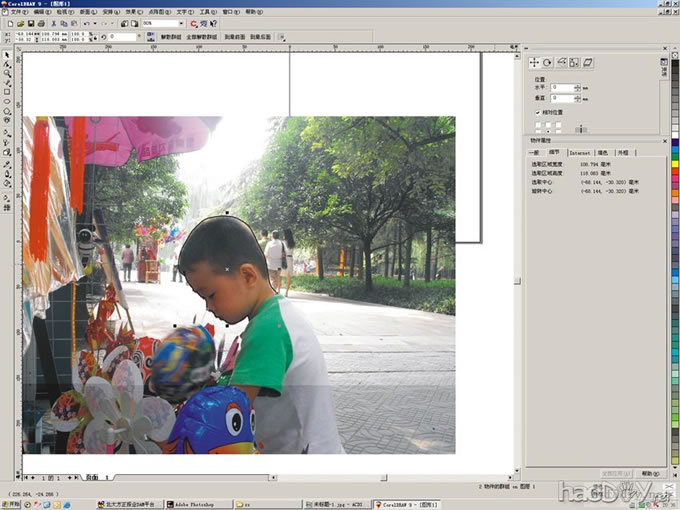Expand the undo history dropdown arrow
Screen dimensions: 680x510
point(95,23)
